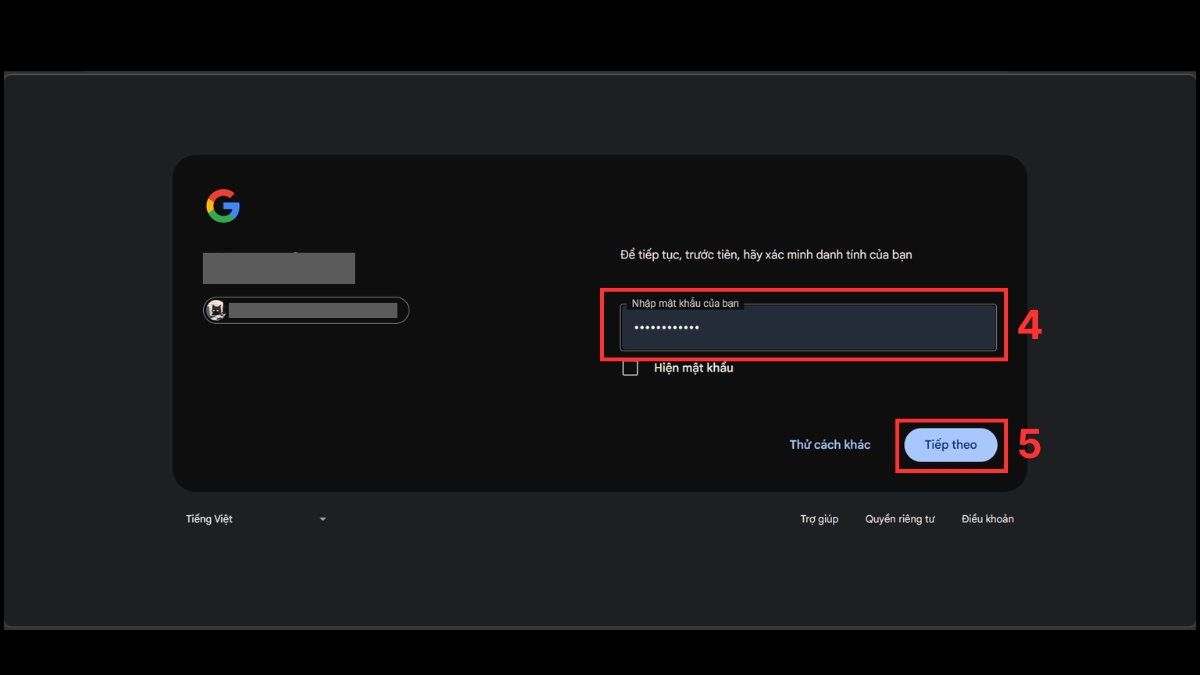
Task: Open the Điều khoản terms link
Action: pos(987,519)
